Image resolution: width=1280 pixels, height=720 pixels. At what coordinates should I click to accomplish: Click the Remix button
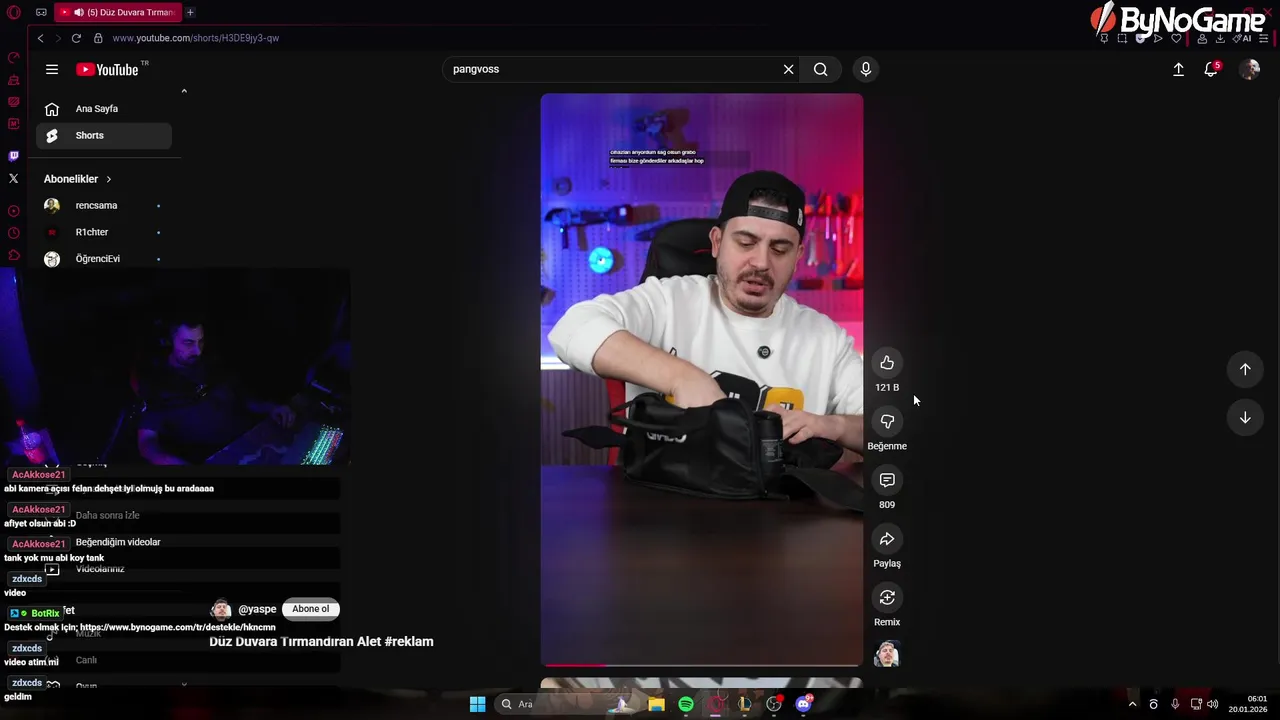click(x=887, y=598)
